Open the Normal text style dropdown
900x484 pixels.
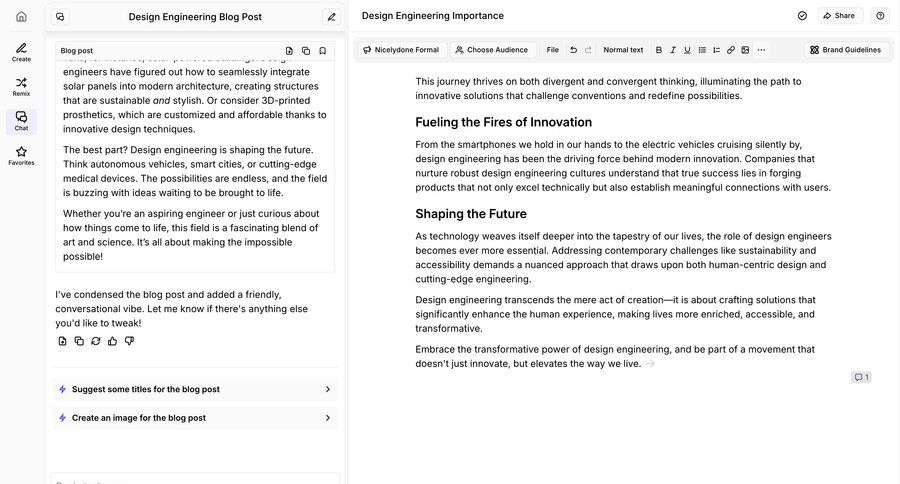coord(623,50)
